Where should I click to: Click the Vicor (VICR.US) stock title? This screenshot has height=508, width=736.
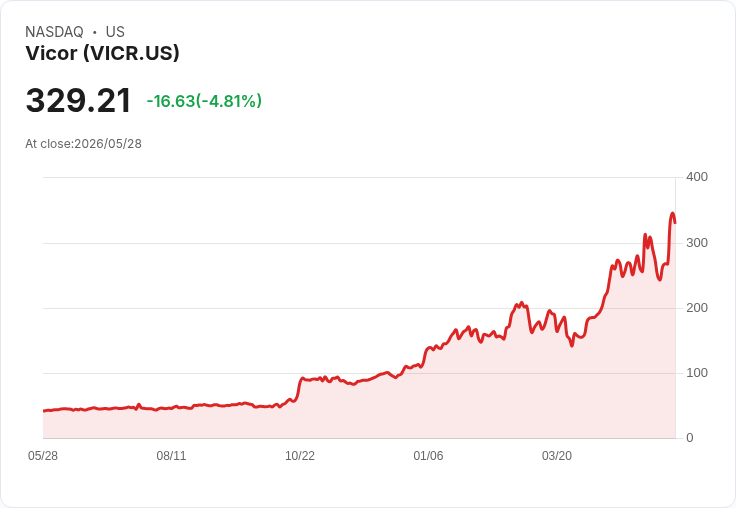(102, 53)
